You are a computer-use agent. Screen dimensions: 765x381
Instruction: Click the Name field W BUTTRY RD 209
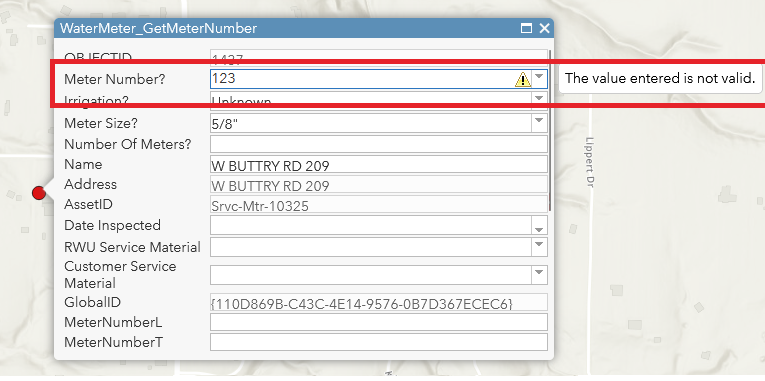pos(379,164)
